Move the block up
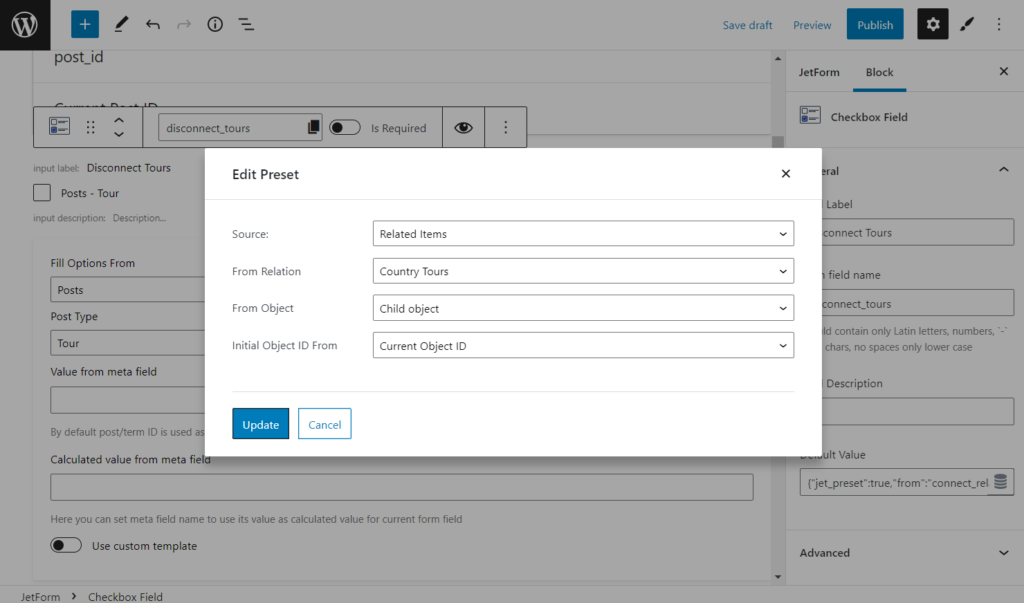 coord(119,120)
